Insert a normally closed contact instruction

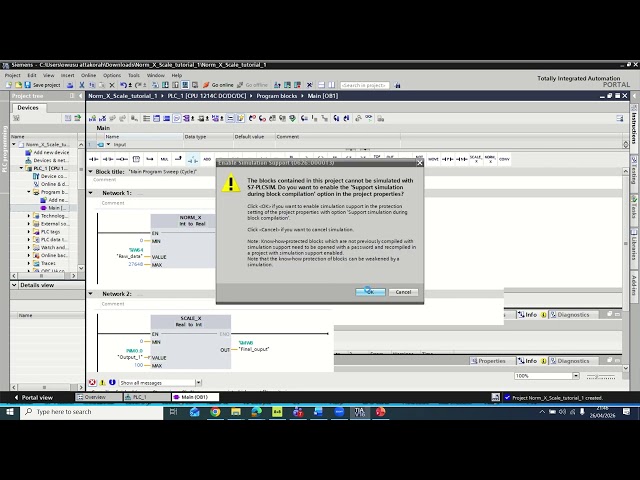pos(108,159)
